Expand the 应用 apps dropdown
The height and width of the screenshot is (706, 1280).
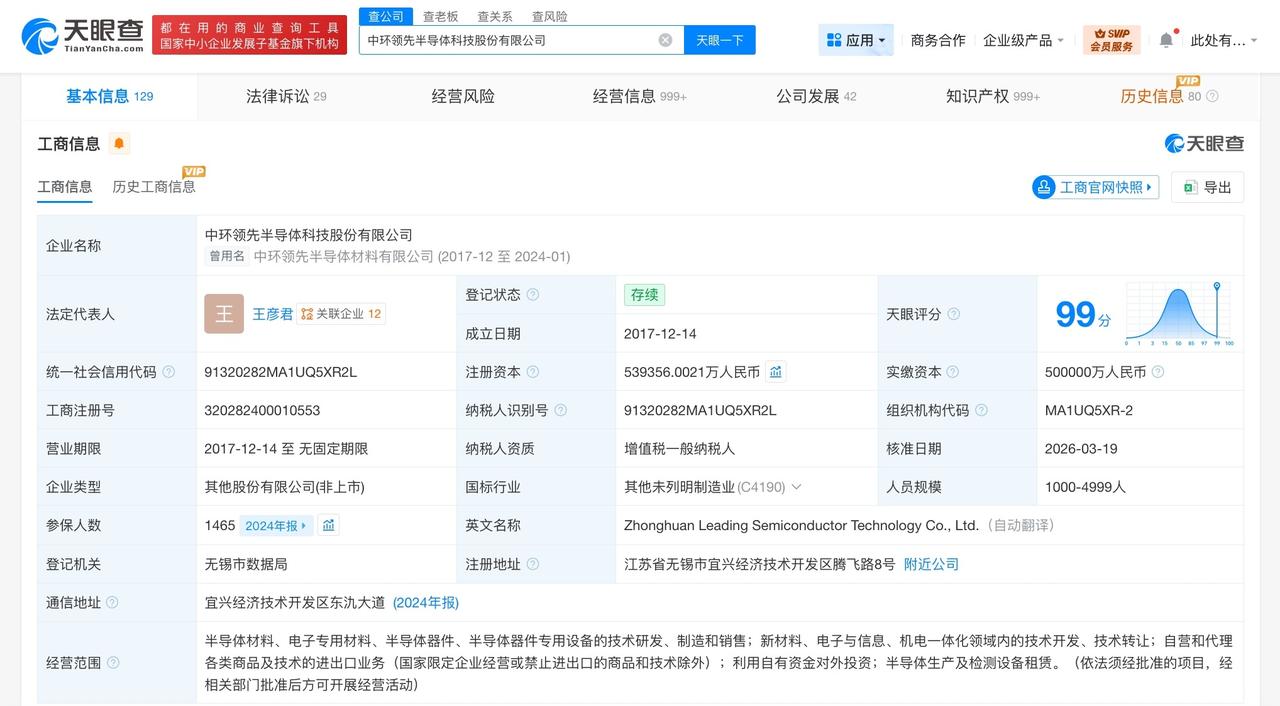coord(855,39)
